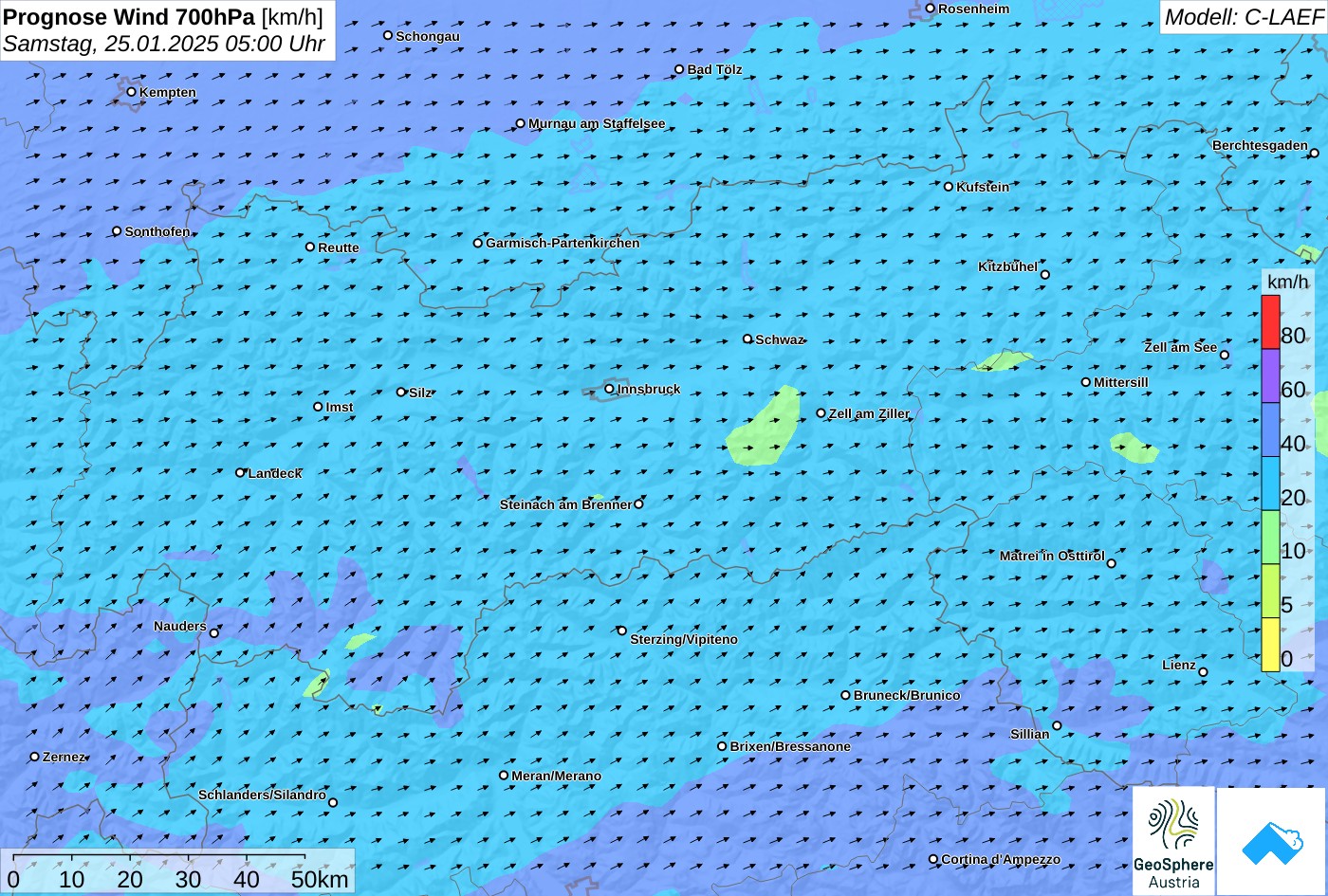This screenshot has width=1328, height=896.
Task: Click the Sonthofen city marker
Action: (x=117, y=231)
